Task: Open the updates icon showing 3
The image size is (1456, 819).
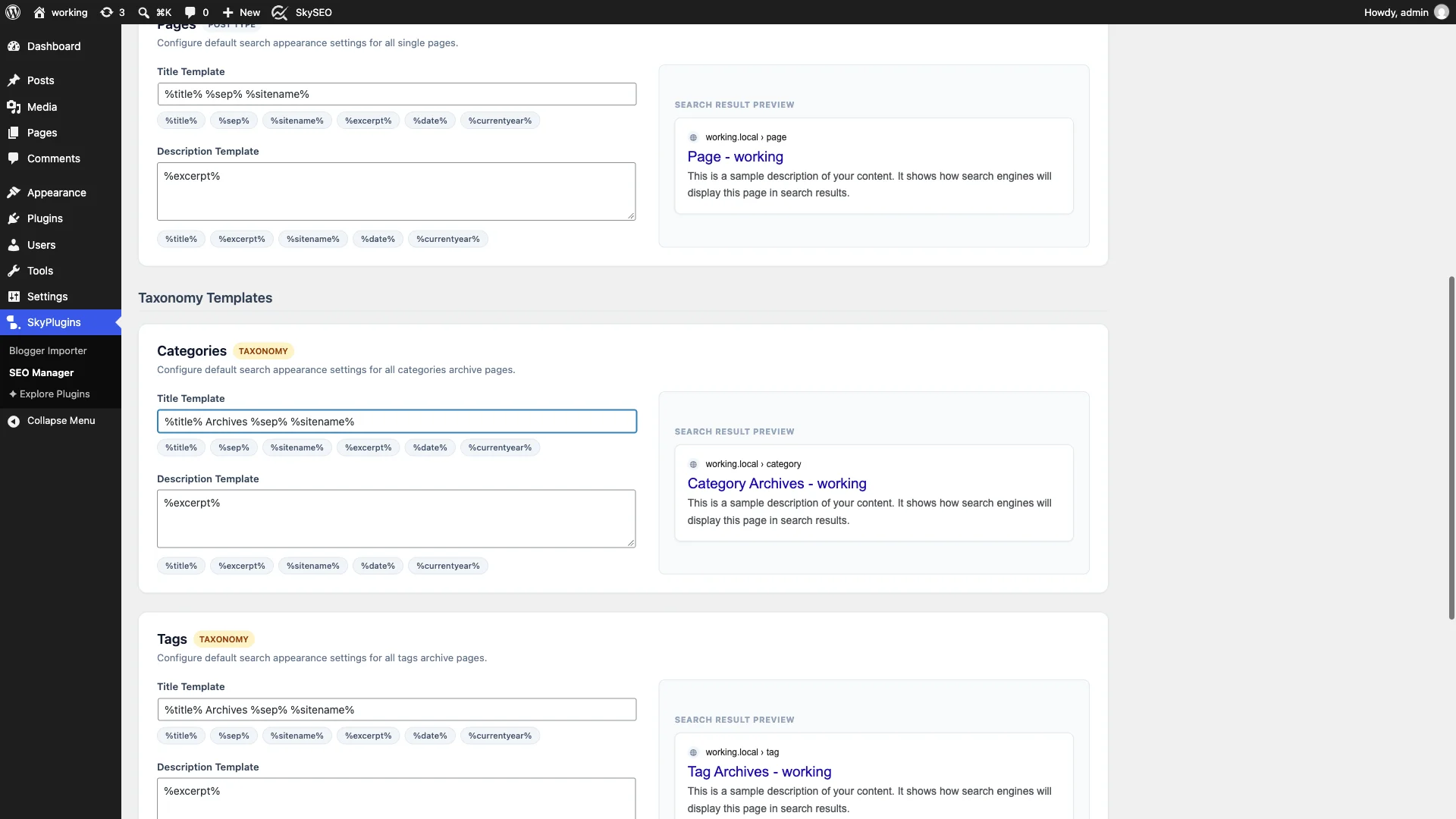Action: [112, 12]
